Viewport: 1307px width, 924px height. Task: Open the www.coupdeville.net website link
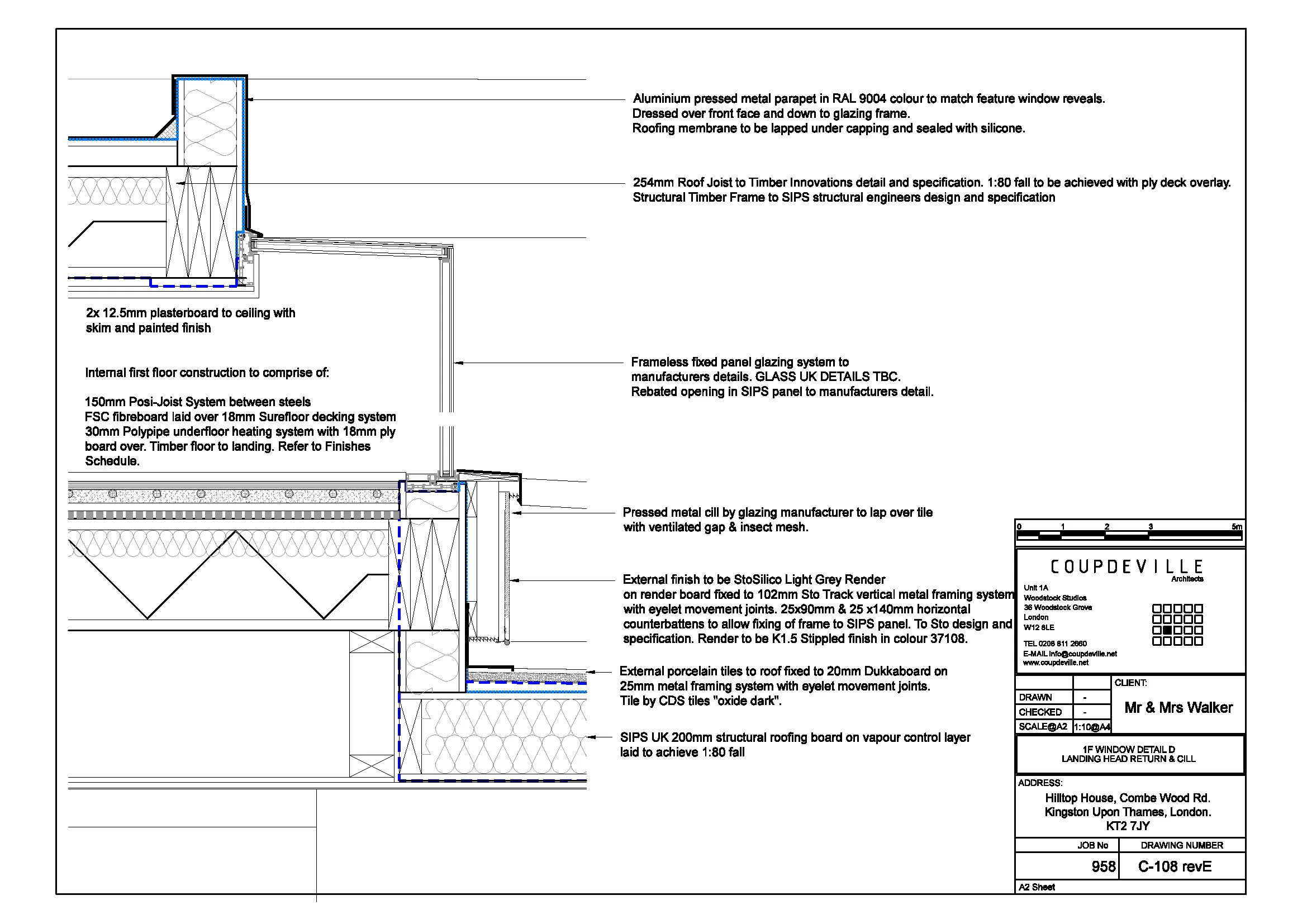[x=1056, y=663]
